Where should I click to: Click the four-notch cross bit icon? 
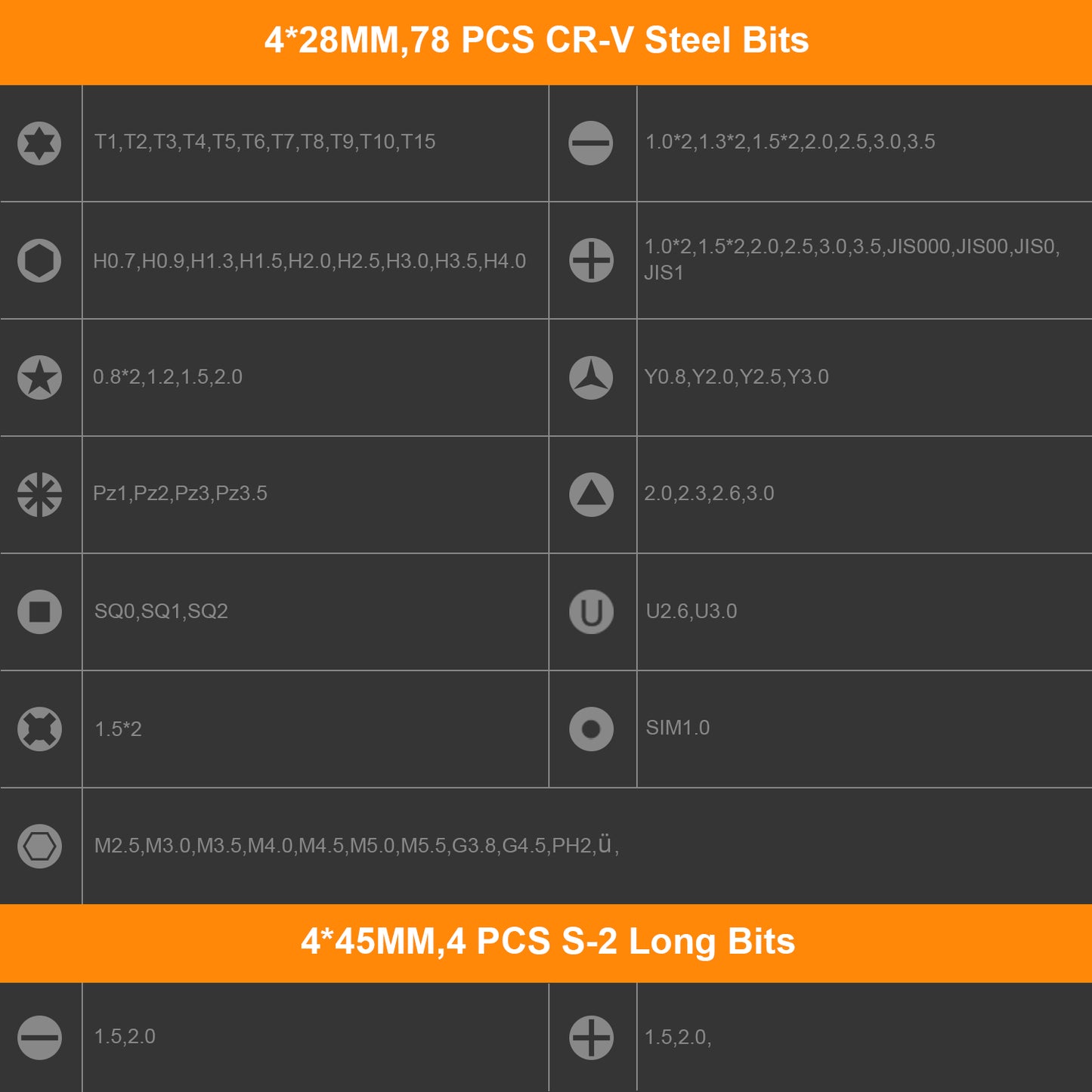tap(39, 729)
